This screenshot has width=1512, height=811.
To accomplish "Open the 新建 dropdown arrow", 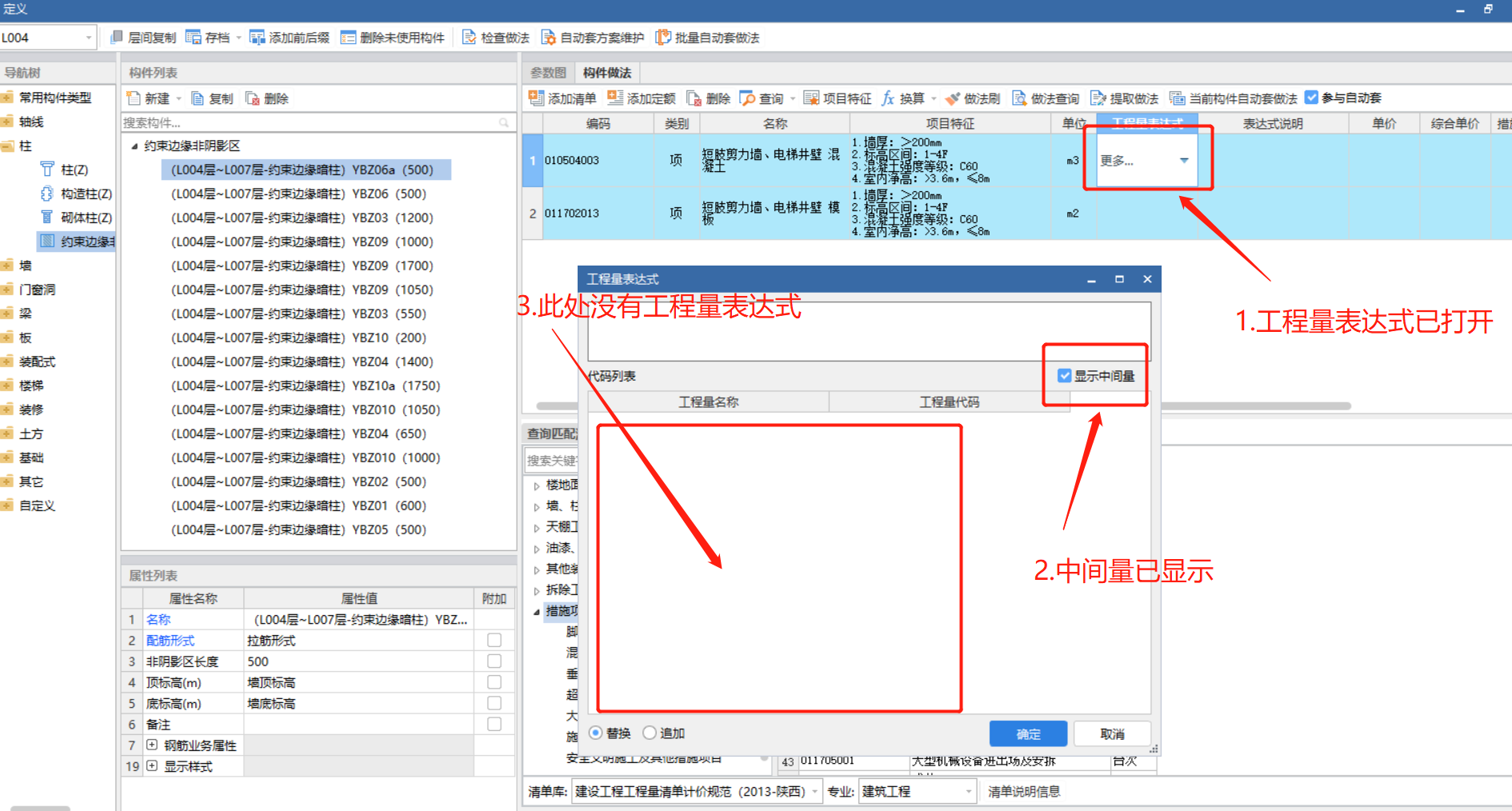I will click(179, 98).
